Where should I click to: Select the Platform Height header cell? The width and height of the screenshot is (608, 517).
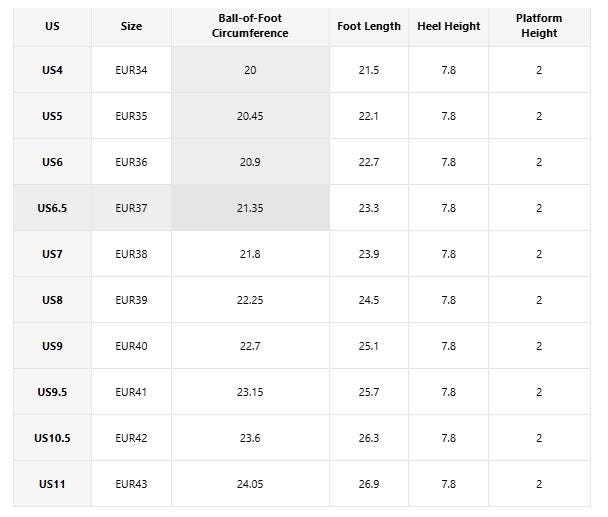539,26
